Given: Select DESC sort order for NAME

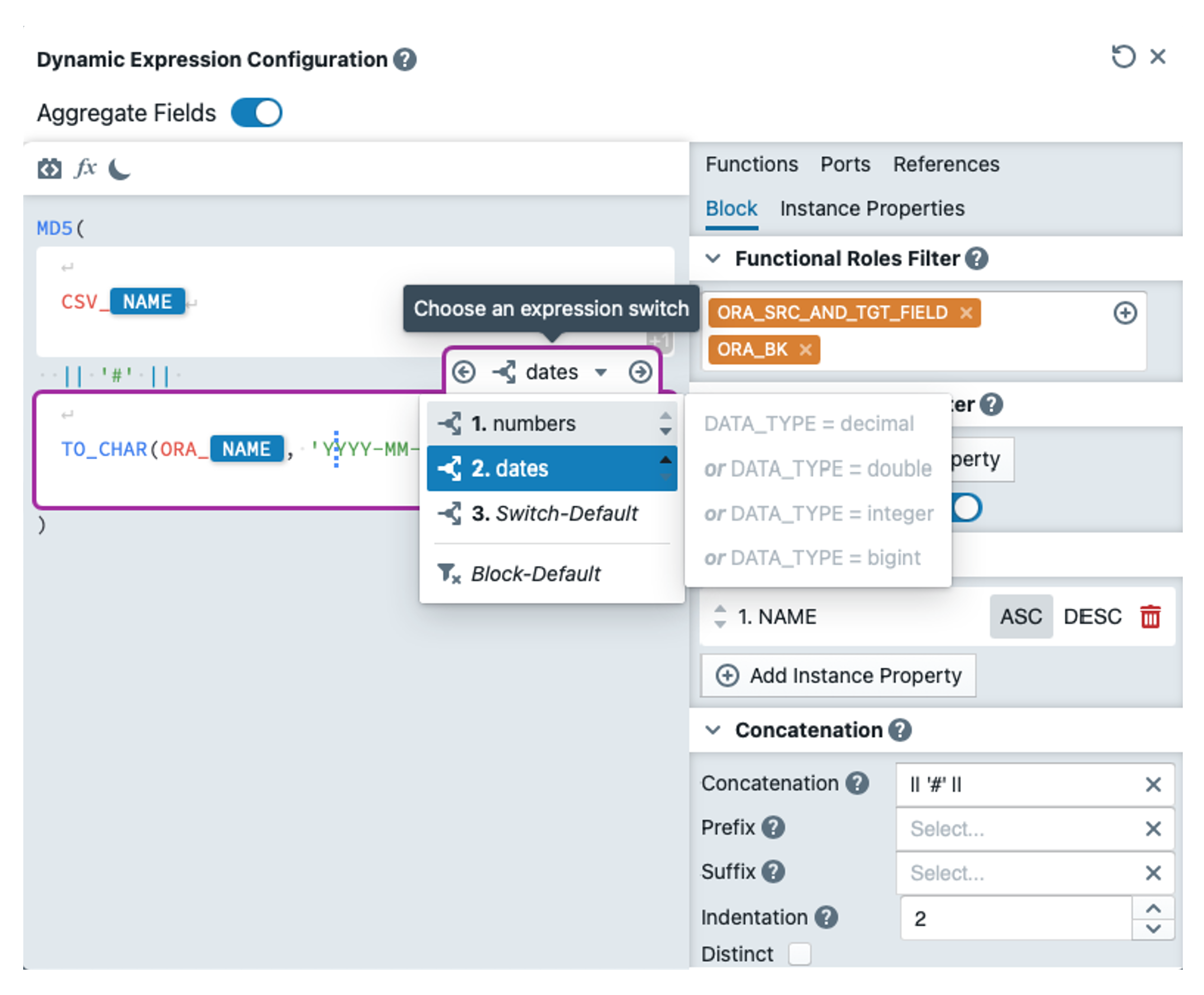Looking at the screenshot, I should point(1092,617).
